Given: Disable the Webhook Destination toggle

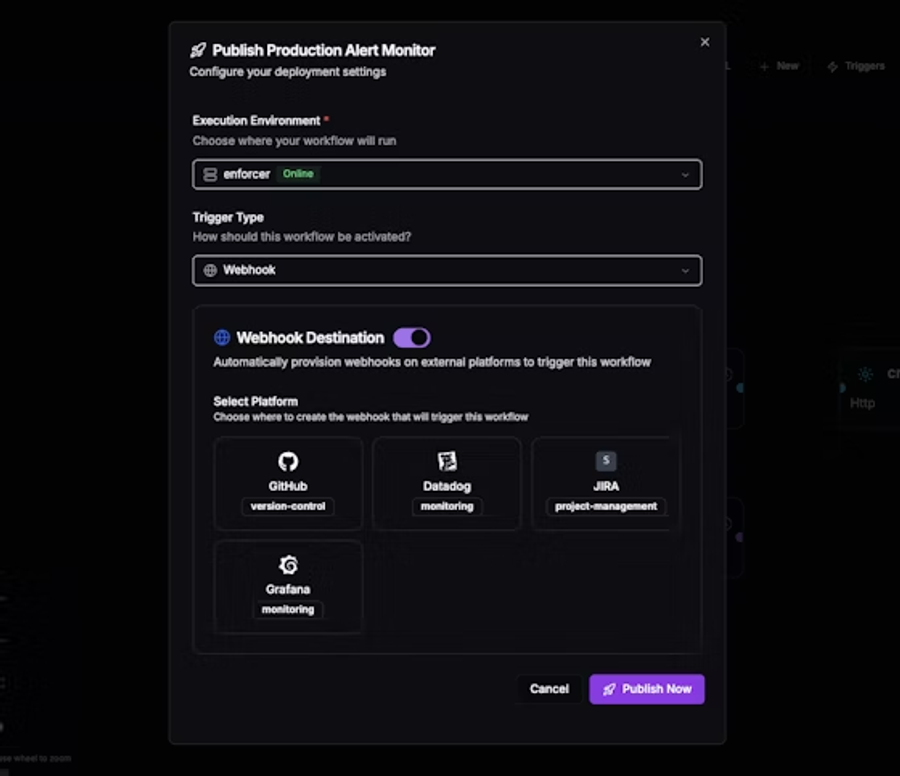Looking at the screenshot, I should pyautogui.click(x=412, y=337).
